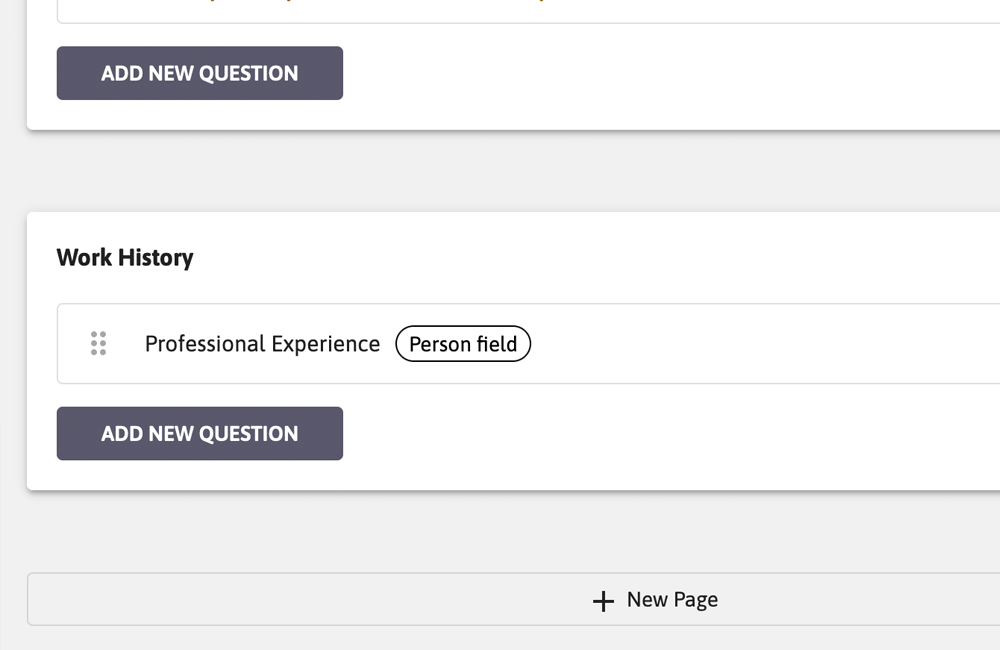
Task: Grab the drag handle beside Professional Experience
Action: [98, 343]
